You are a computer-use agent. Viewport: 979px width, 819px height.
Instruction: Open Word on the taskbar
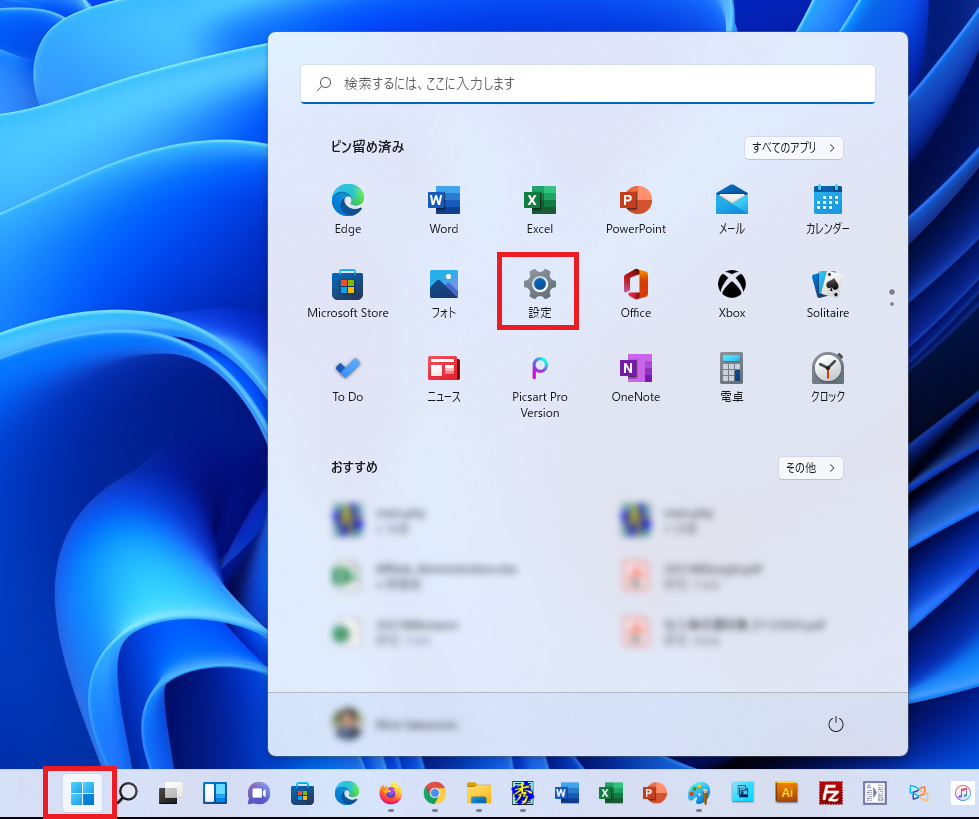(x=566, y=793)
